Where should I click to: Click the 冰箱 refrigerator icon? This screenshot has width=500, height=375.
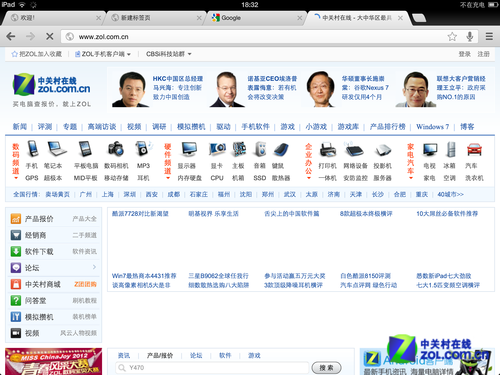click(451, 149)
